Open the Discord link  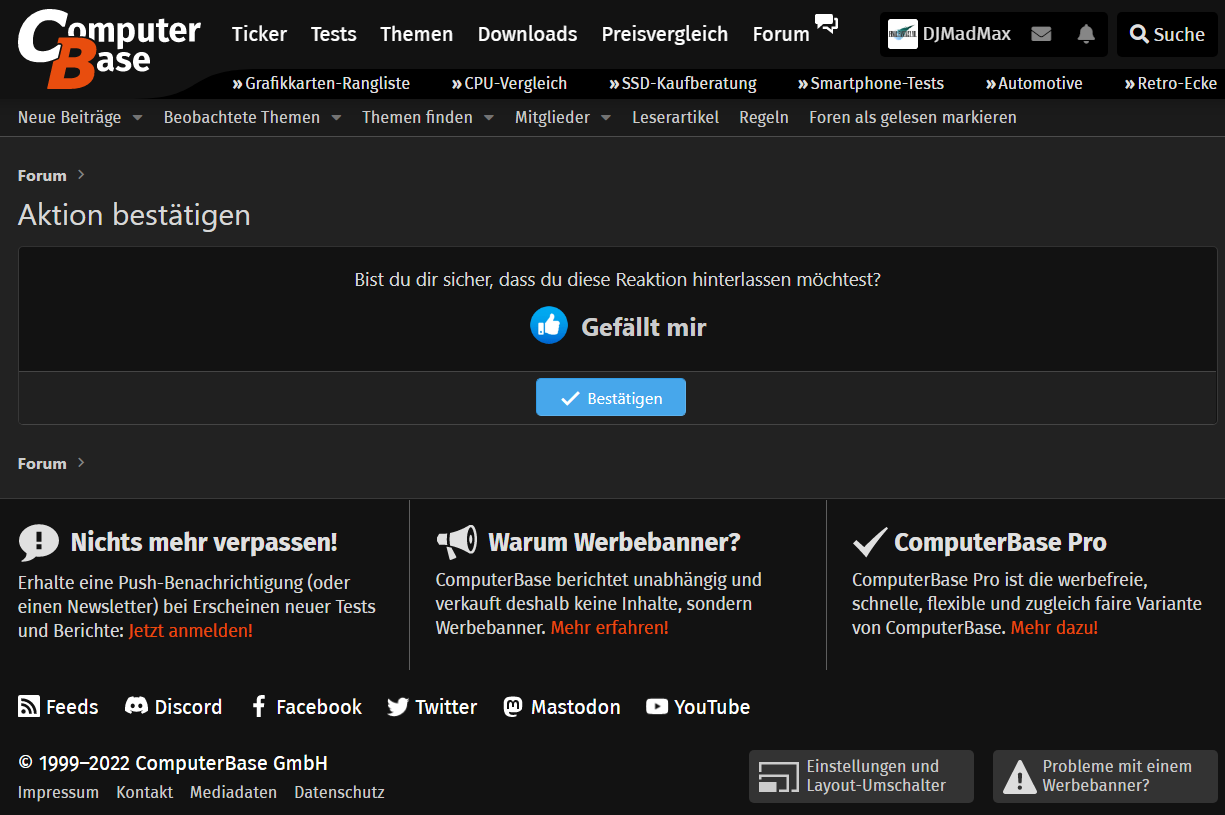(x=173, y=707)
